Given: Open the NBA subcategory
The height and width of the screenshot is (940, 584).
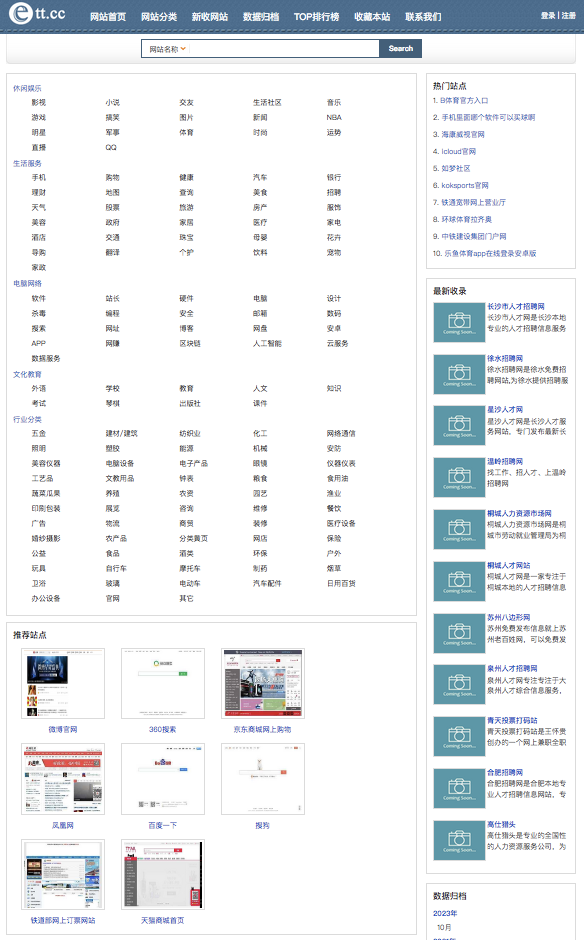Looking at the screenshot, I should [x=334, y=118].
